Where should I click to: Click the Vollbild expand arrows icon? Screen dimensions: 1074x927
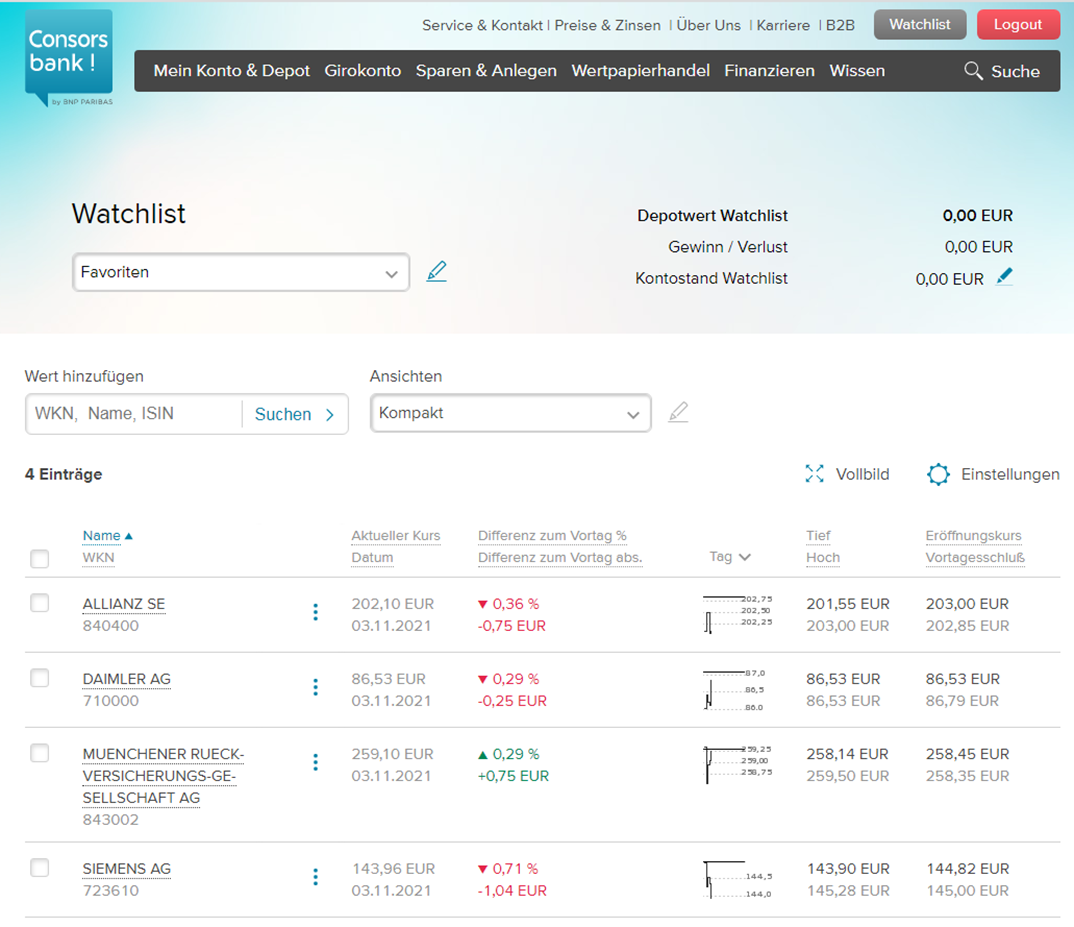click(x=814, y=473)
